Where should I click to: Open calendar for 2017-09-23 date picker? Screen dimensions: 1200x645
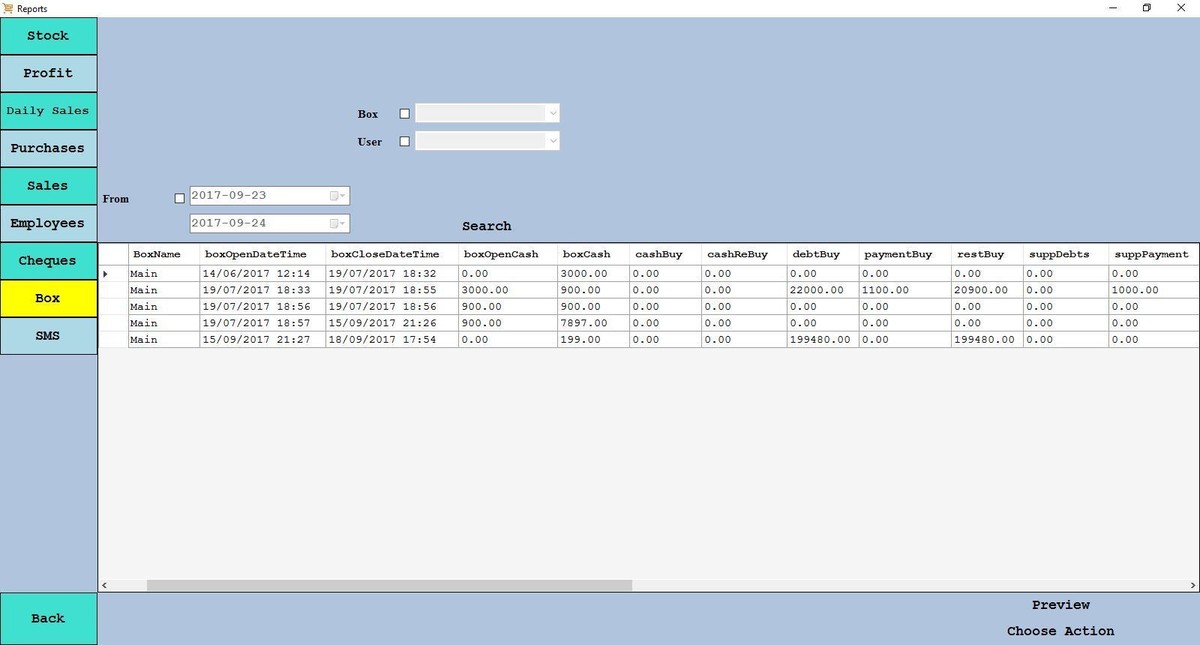click(338, 196)
